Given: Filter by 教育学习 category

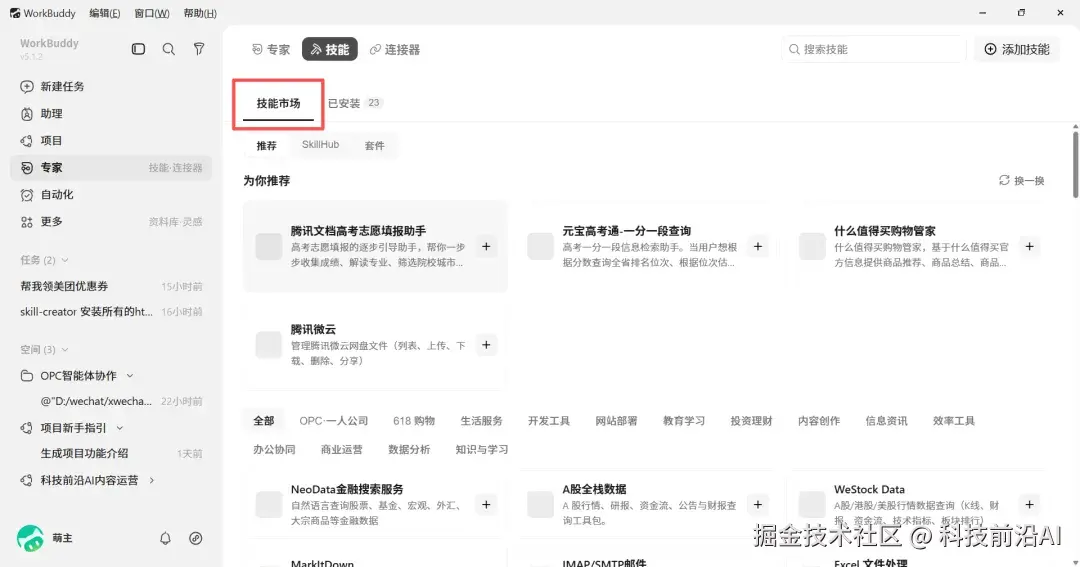Looking at the screenshot, I should pos(684,421).
